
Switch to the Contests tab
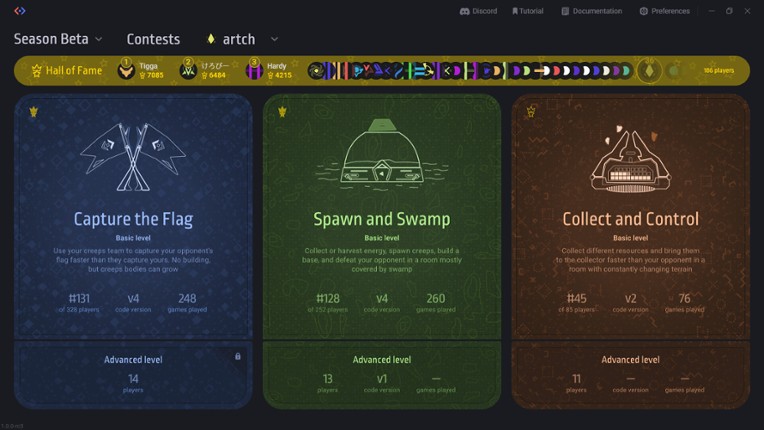pyautogui.click(x=153, y=39)
